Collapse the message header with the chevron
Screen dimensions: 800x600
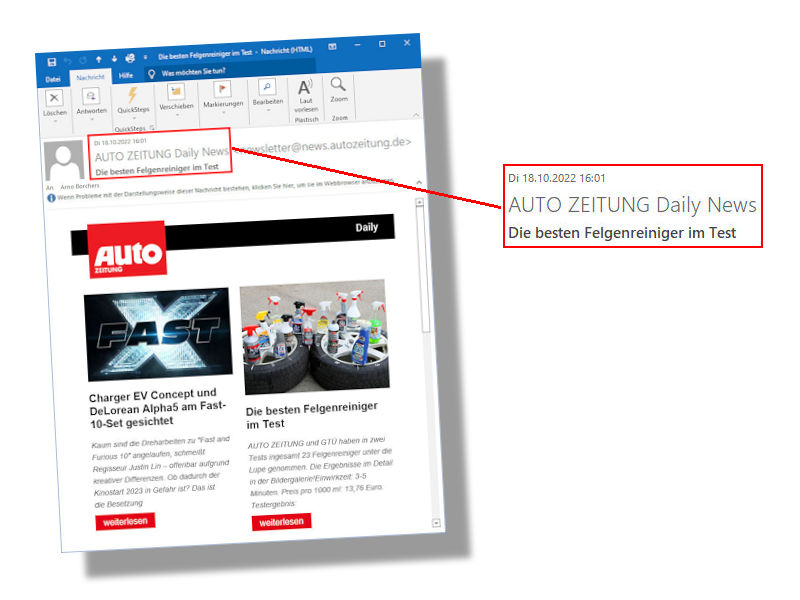click(x=419, y=182)
